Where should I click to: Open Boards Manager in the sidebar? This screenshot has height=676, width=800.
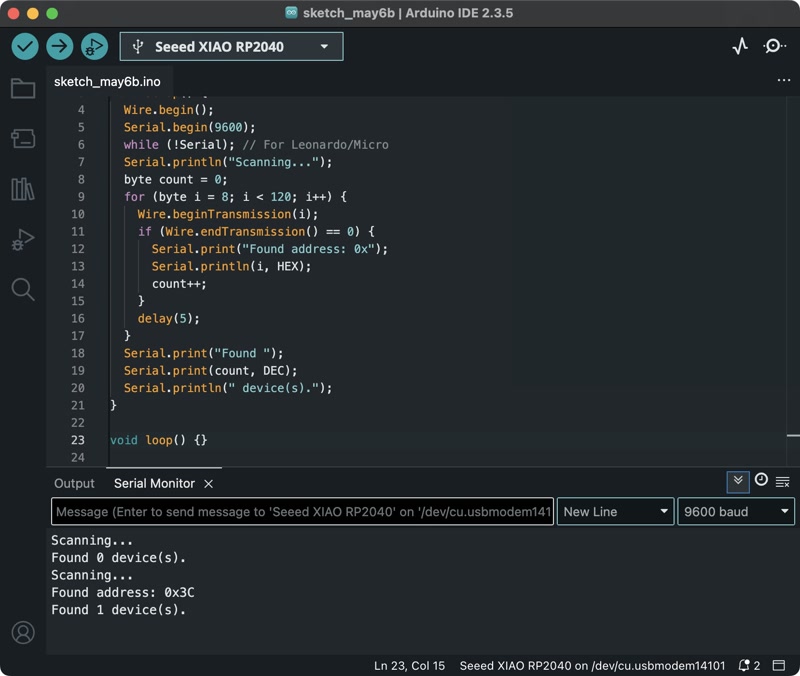click(x=23, y=138)
